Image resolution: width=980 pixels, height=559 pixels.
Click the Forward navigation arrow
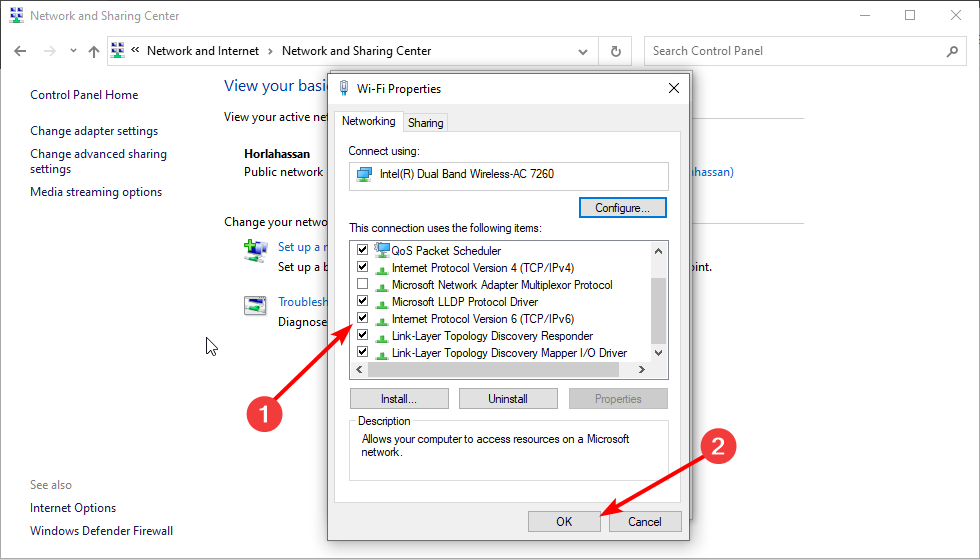pyautogui.click(x=49, y=51)
